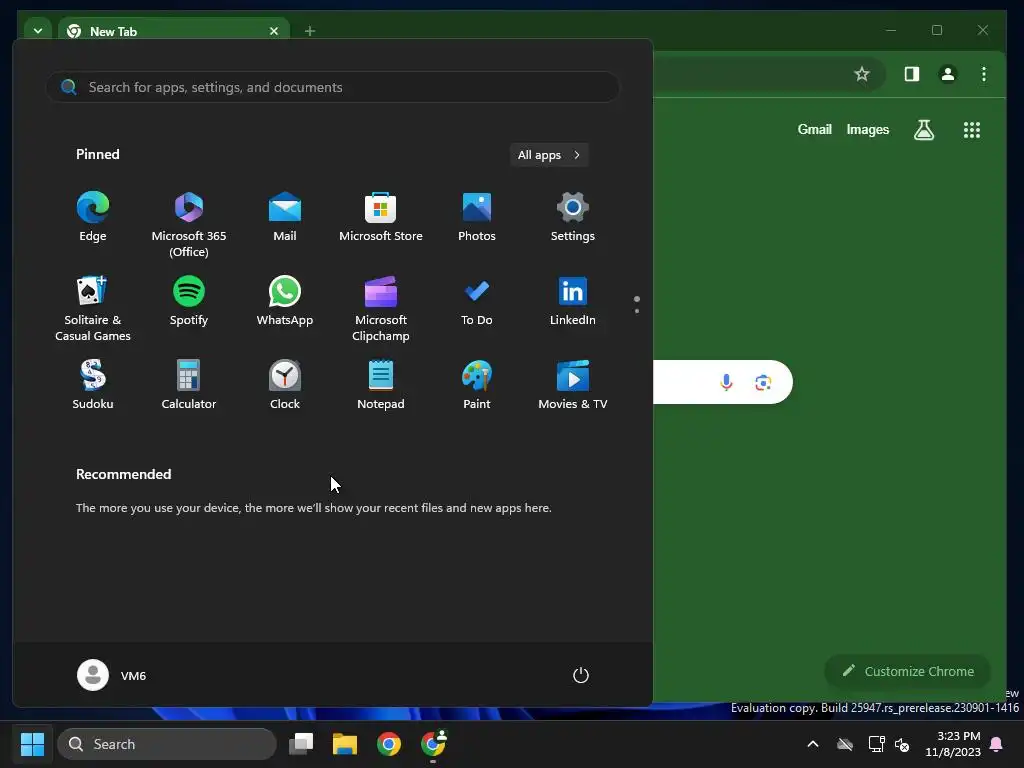This screenshot has height=768, width=1024.
Task: Click the Start menu power button
Action: pos(581,675)
